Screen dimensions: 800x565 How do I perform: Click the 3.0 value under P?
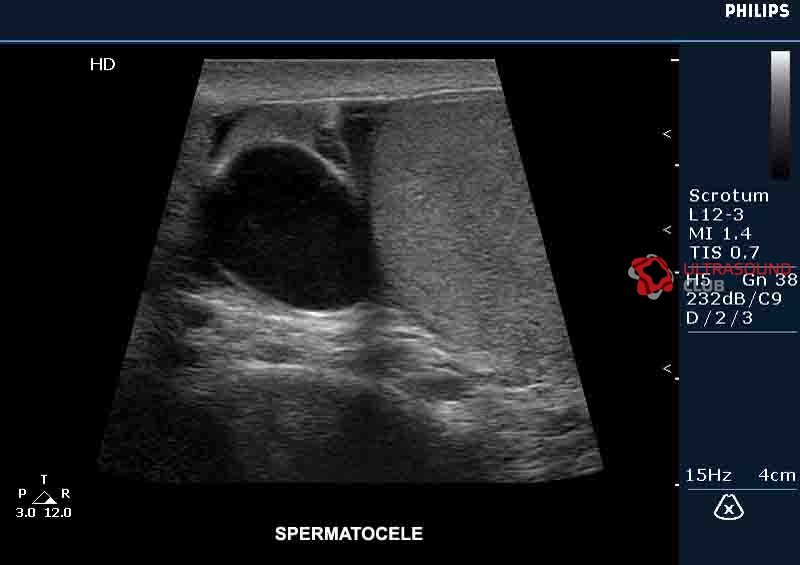pos(26,512)
